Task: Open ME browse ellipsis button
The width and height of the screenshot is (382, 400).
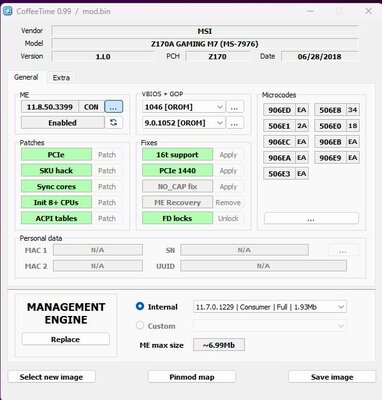Action: [113, 107]
